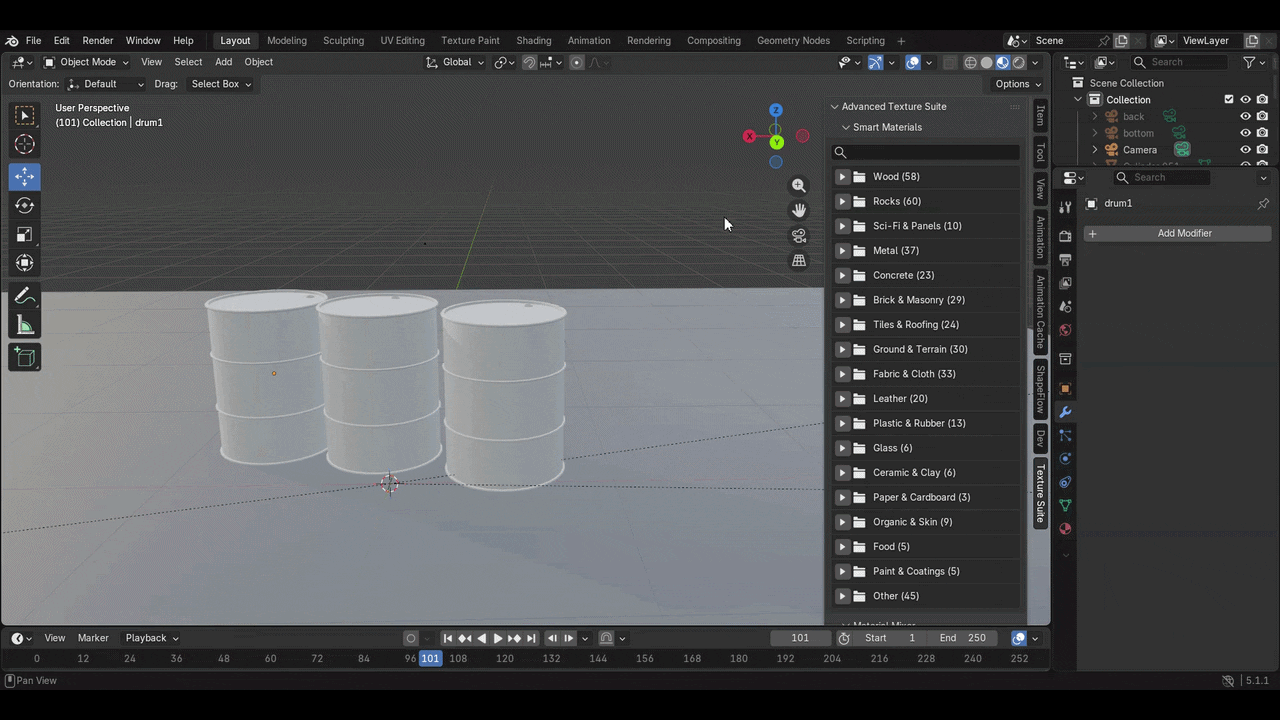Select the Rotate tool
This screenshot has height=720, width=1280.
pos(25,206)
